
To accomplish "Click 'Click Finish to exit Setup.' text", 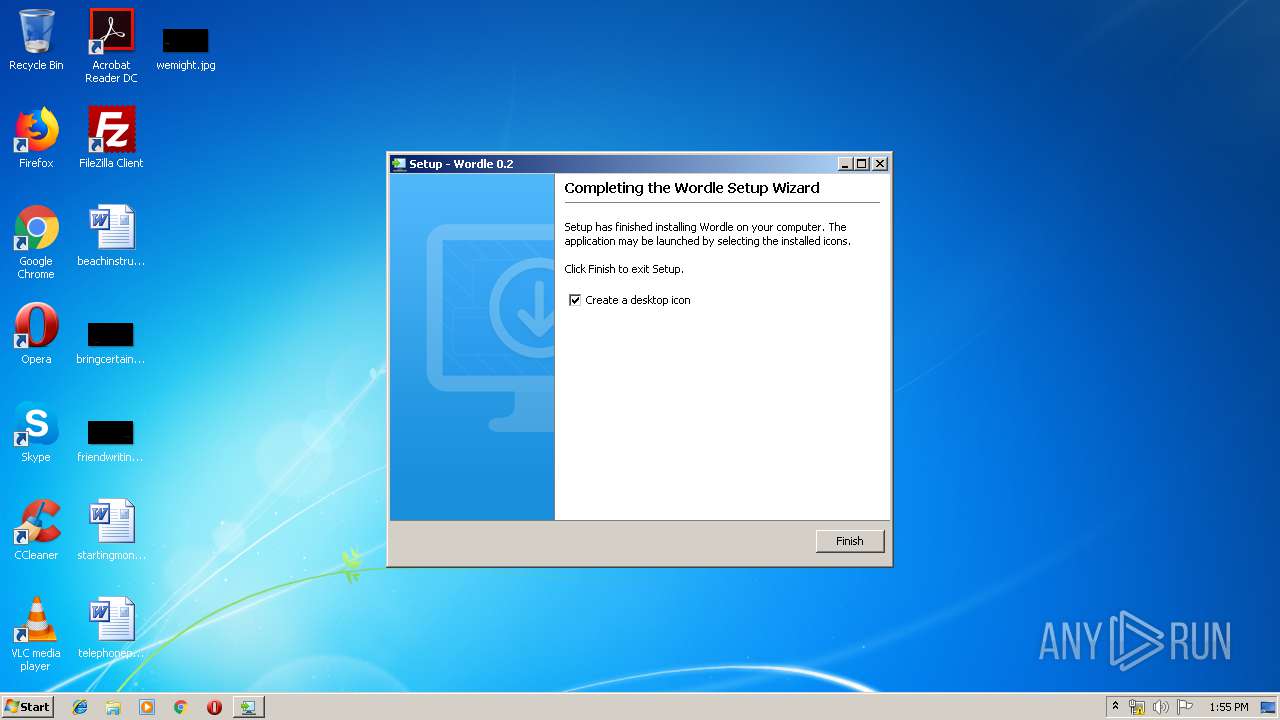I will pyautogui.click(x=624, y=269).
